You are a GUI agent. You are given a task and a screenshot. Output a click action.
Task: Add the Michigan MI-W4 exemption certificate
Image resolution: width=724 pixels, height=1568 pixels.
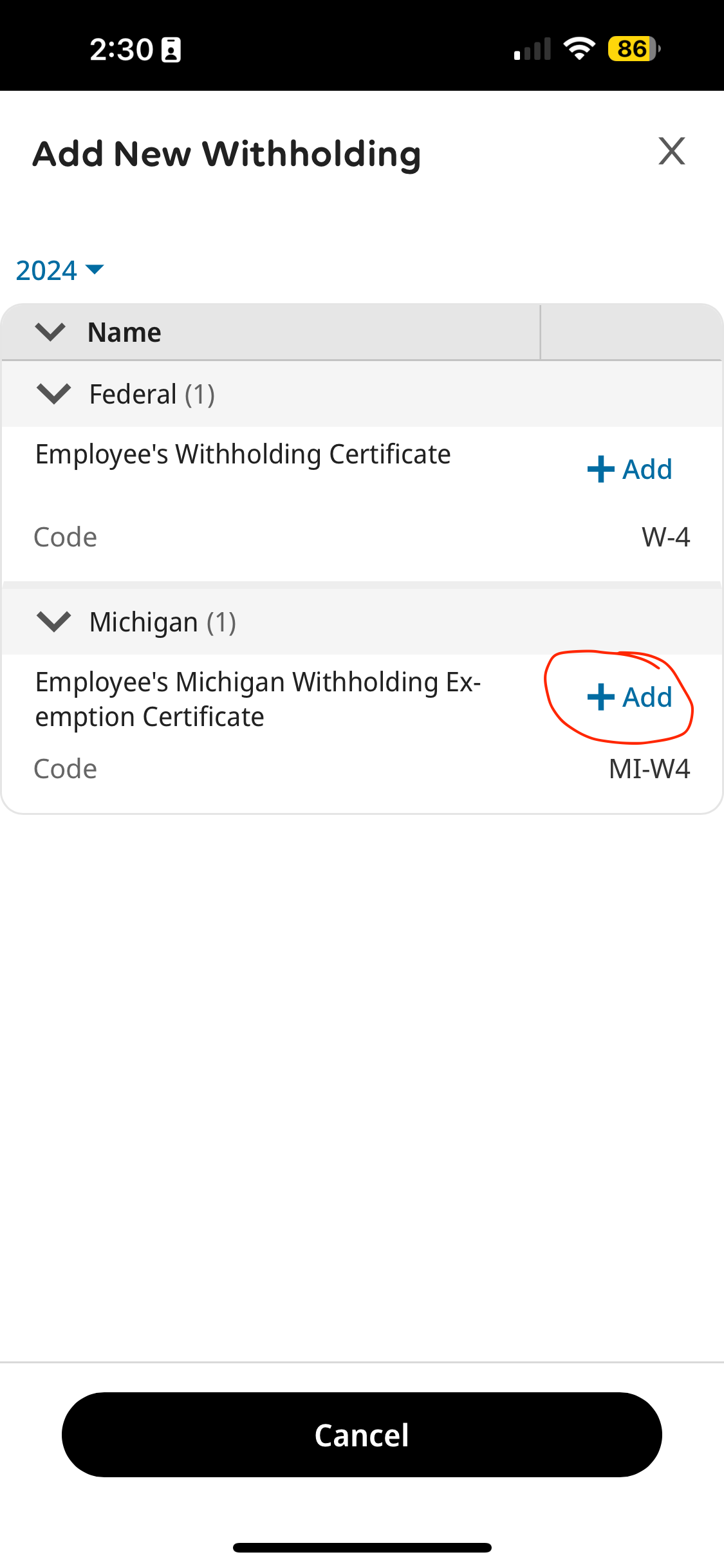click(x=629, y=697)
